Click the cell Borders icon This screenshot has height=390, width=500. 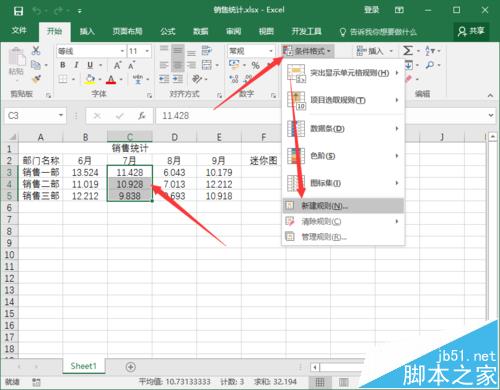tap(63, 79)
